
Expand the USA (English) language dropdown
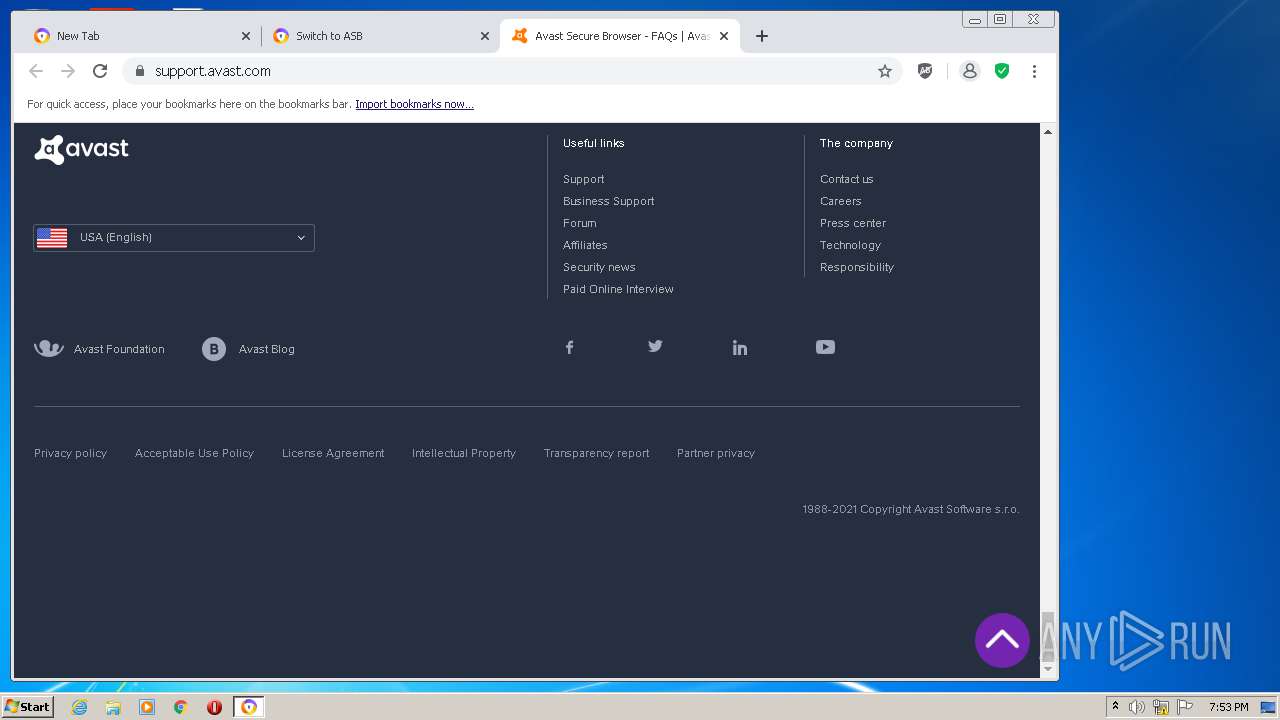(174, 237)
